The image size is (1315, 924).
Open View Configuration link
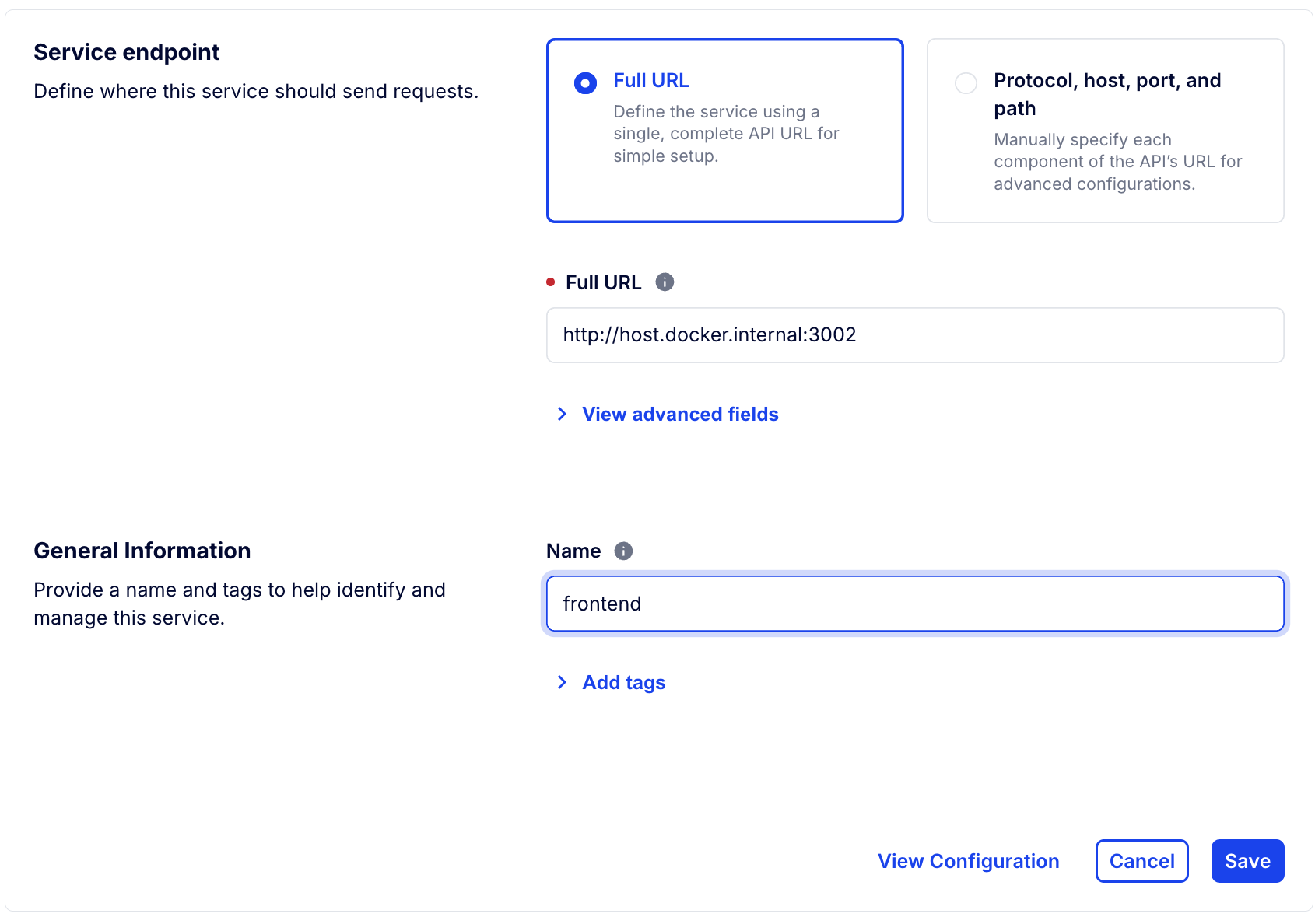point(968,861)
